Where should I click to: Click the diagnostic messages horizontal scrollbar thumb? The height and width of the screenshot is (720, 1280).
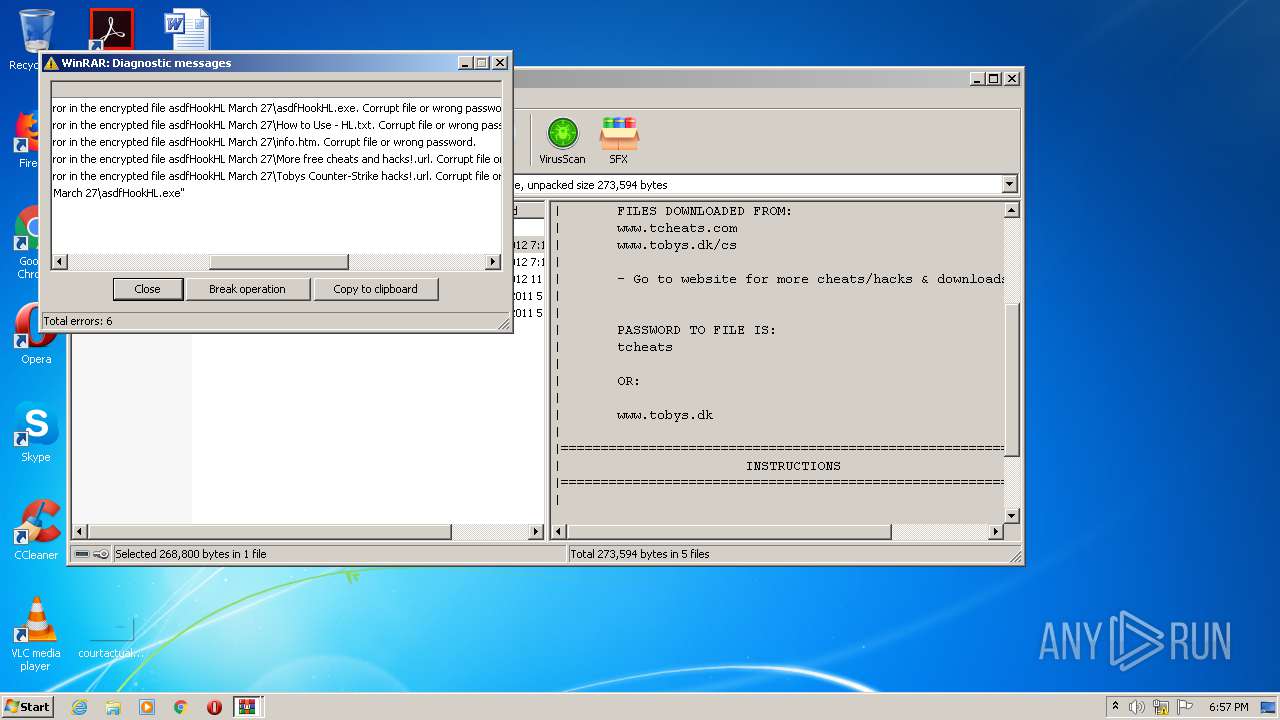tap(278, 262)
